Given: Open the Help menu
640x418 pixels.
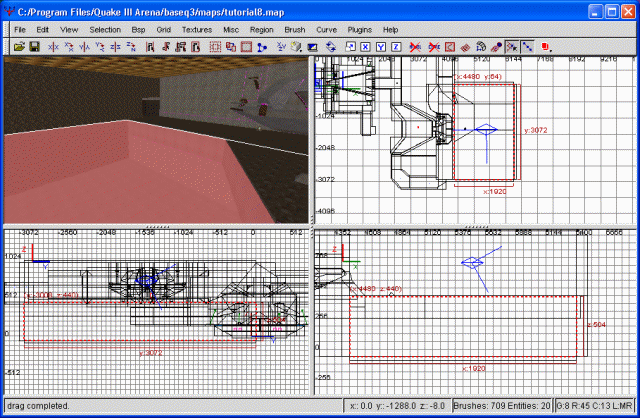Looking at the screenshot, I should point(390,30).
